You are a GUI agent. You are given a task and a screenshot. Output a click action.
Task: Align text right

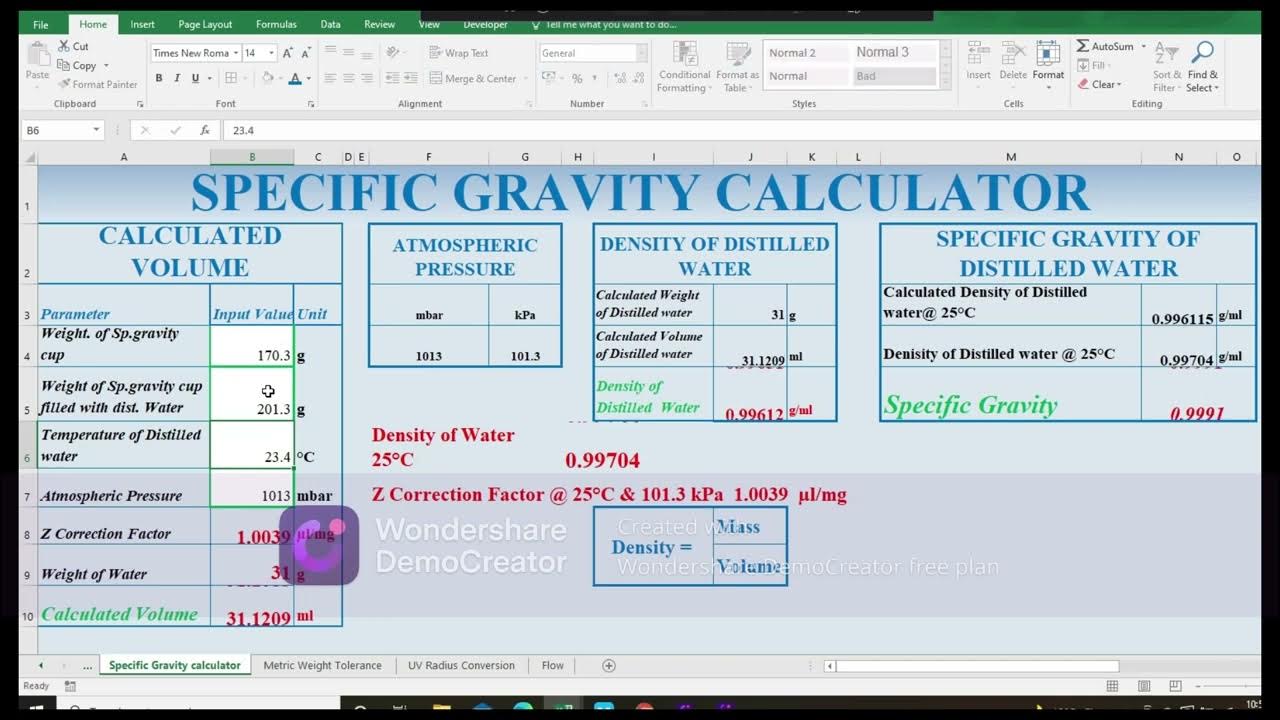367,78
